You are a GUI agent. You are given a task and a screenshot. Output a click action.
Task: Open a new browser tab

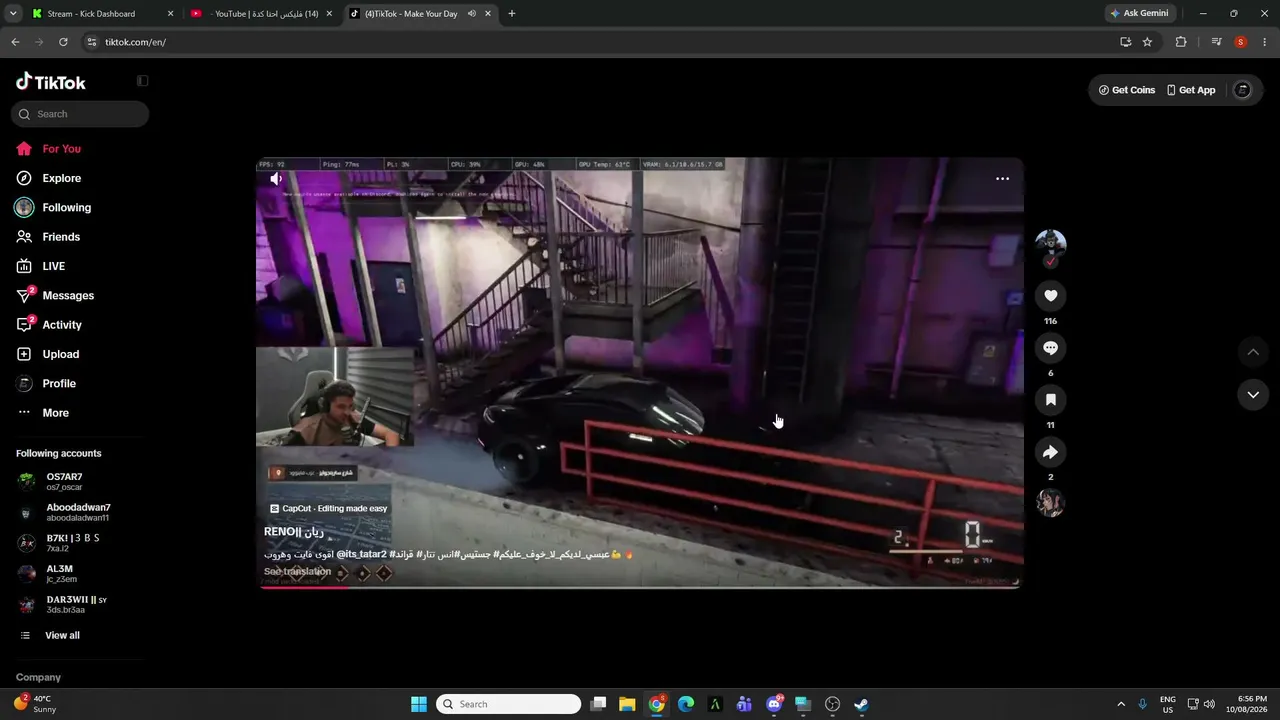point(512,14)
